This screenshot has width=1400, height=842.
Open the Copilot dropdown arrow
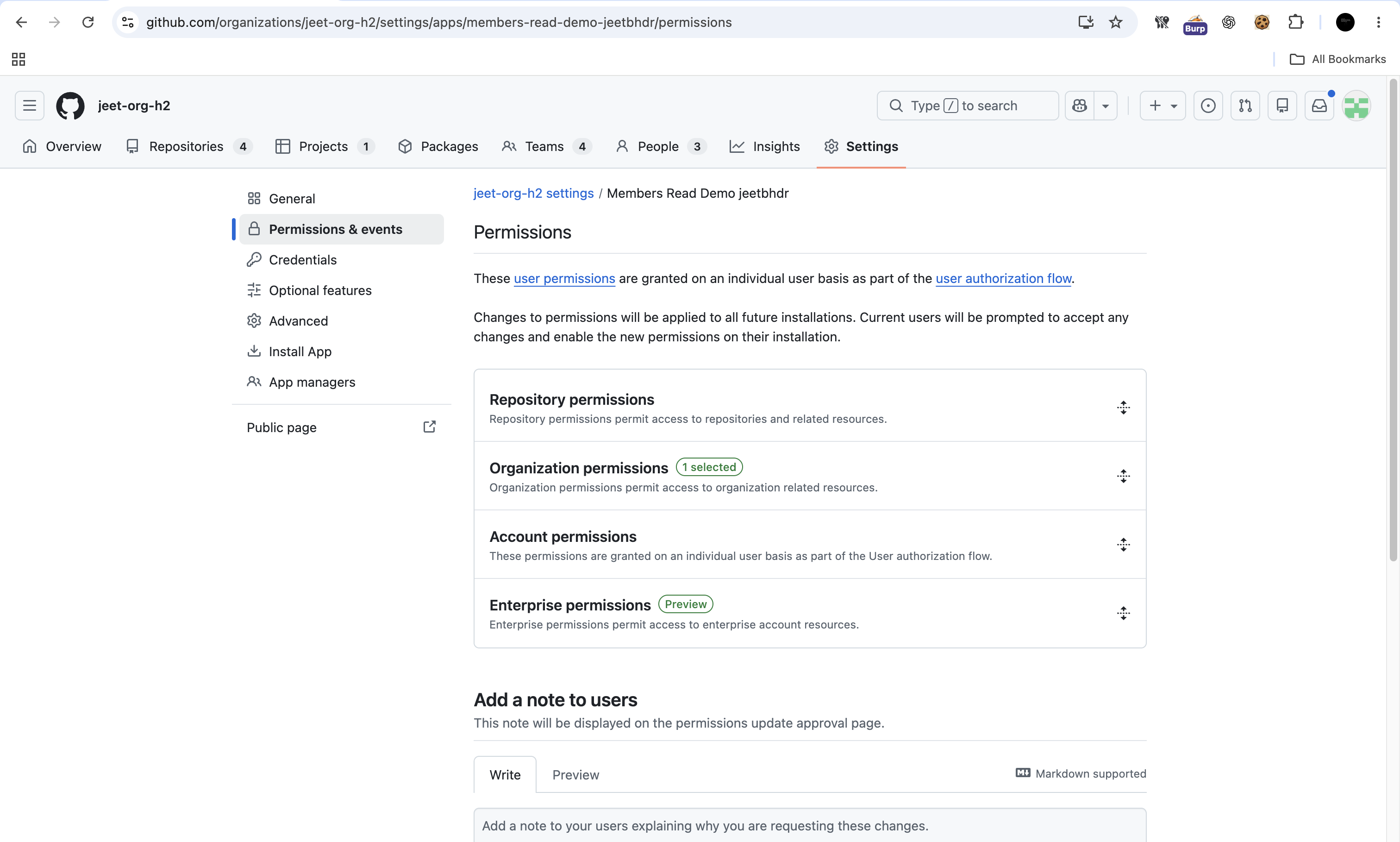1106,106
